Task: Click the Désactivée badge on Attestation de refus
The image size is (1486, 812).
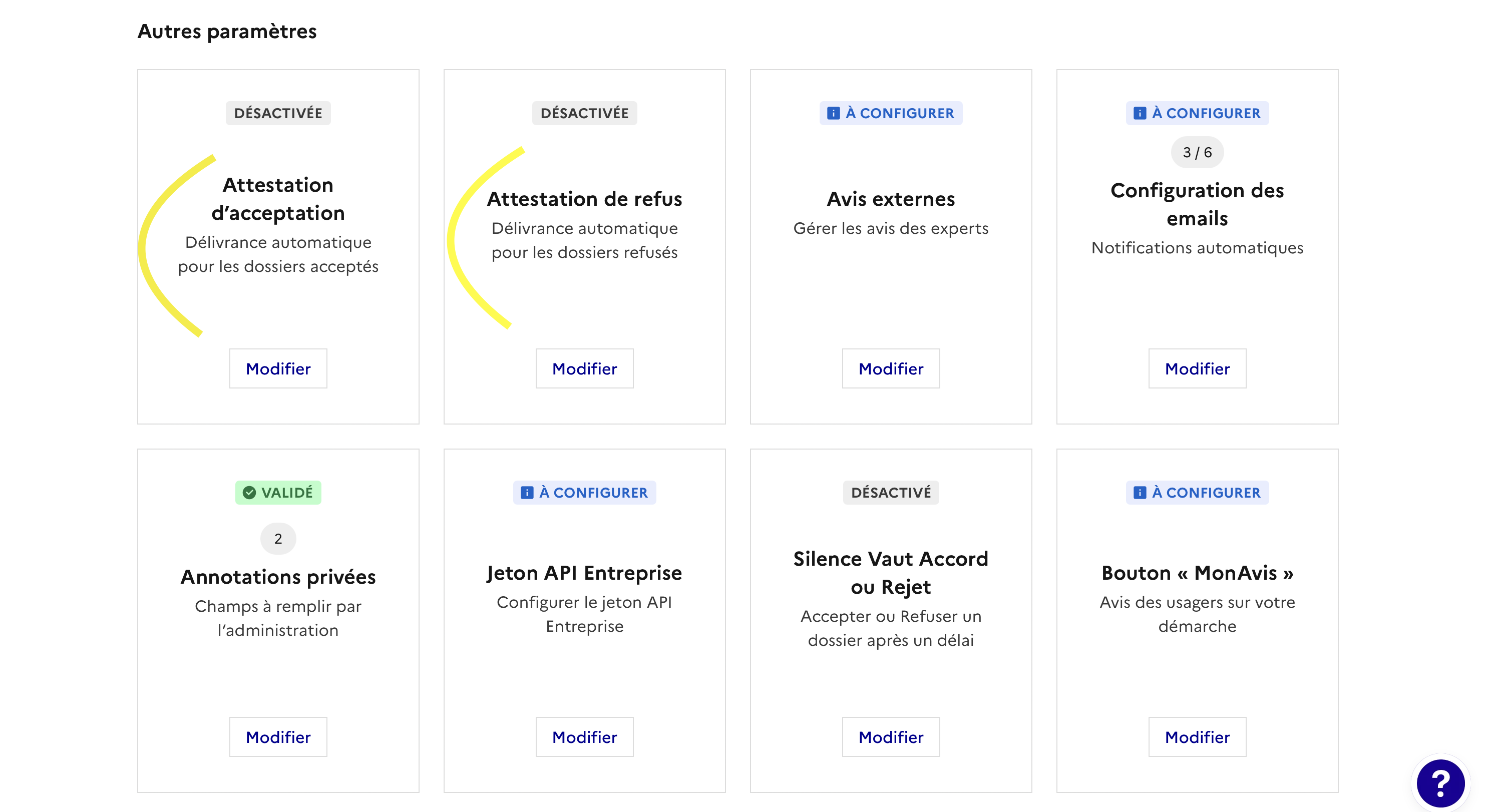Action: (584, 113)
